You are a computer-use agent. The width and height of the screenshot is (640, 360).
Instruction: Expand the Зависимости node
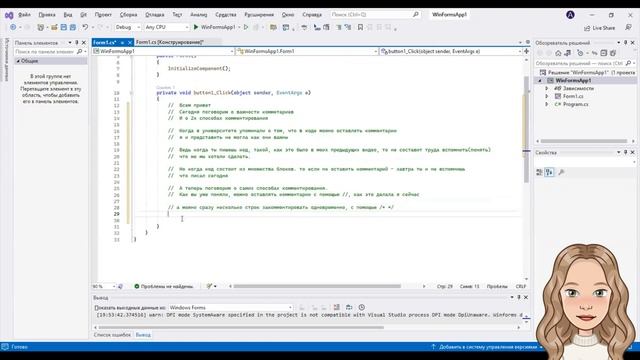tap(547, 88)
